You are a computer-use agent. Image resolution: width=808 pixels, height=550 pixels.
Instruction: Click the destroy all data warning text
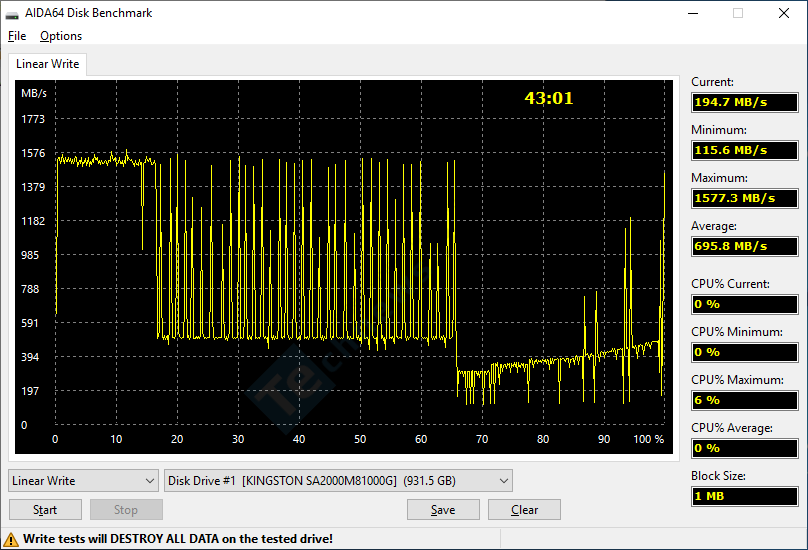pos(178,539)
